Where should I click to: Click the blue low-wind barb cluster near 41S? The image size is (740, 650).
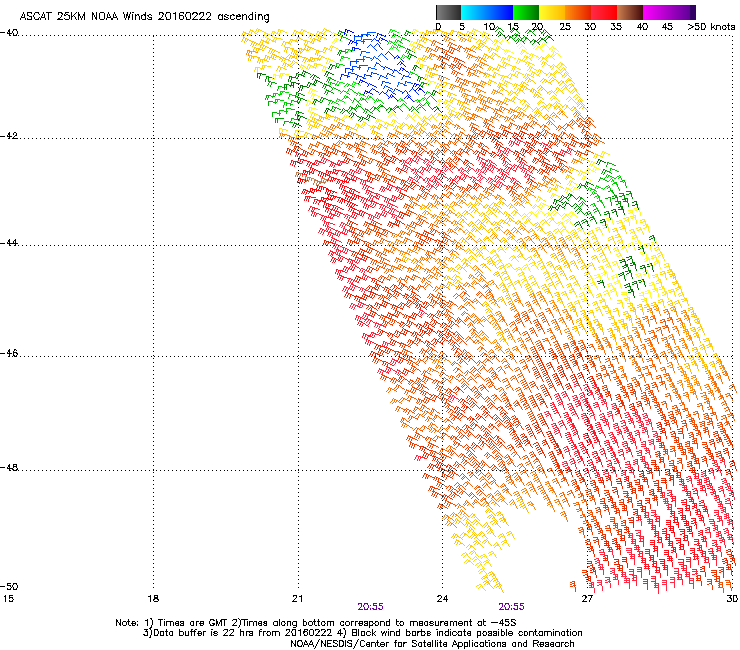coord(380,64)
